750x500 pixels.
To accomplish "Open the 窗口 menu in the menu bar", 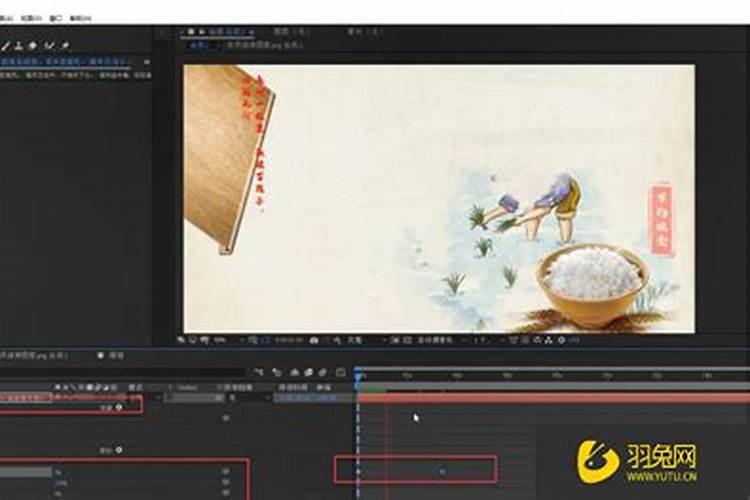I will click(56, 18).
